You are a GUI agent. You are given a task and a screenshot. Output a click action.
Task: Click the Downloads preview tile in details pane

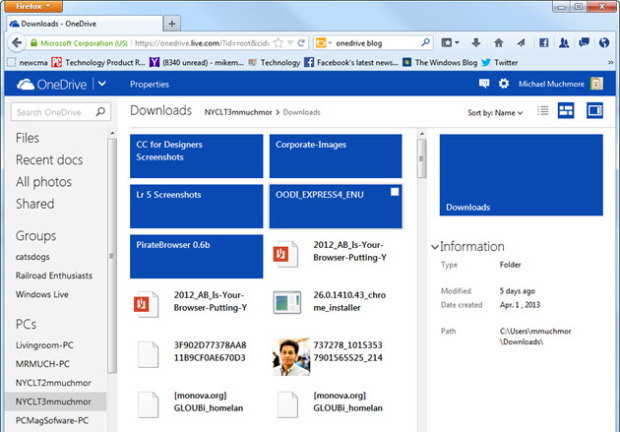coord(521,175)
